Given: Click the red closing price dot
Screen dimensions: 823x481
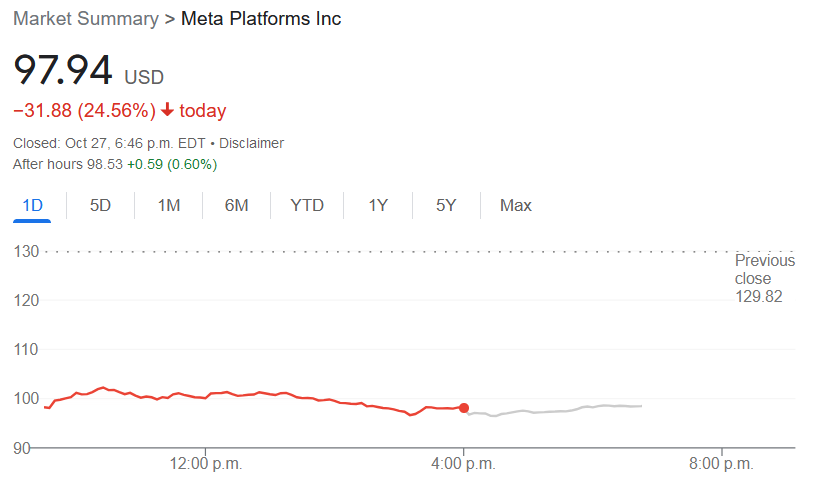Looking at the screenshot, I should (x=464, y=408).
